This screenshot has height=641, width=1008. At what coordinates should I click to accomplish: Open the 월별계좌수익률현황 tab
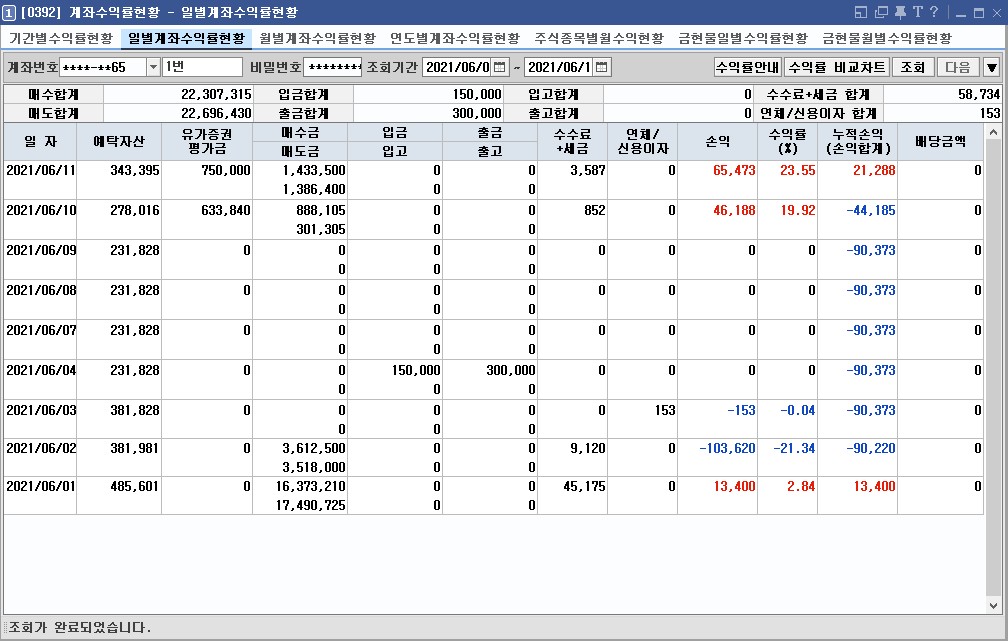(317, 38)
